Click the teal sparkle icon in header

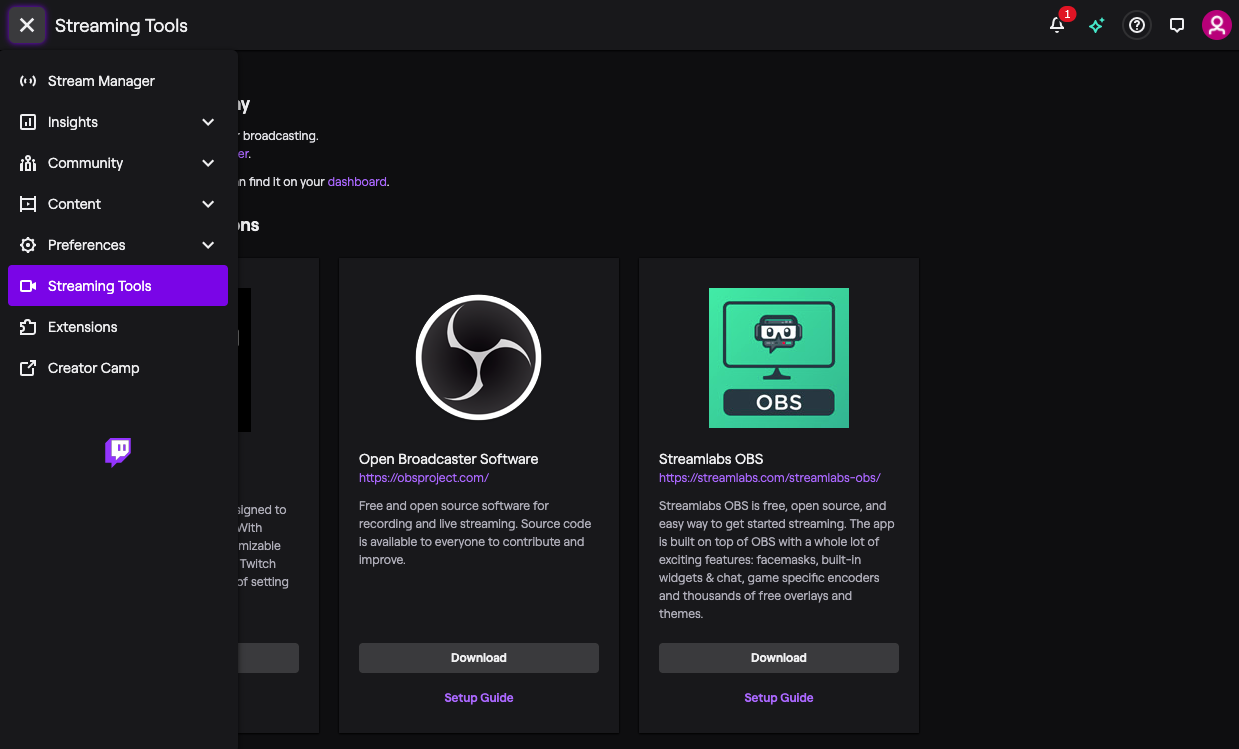(x=1097, y=26)
